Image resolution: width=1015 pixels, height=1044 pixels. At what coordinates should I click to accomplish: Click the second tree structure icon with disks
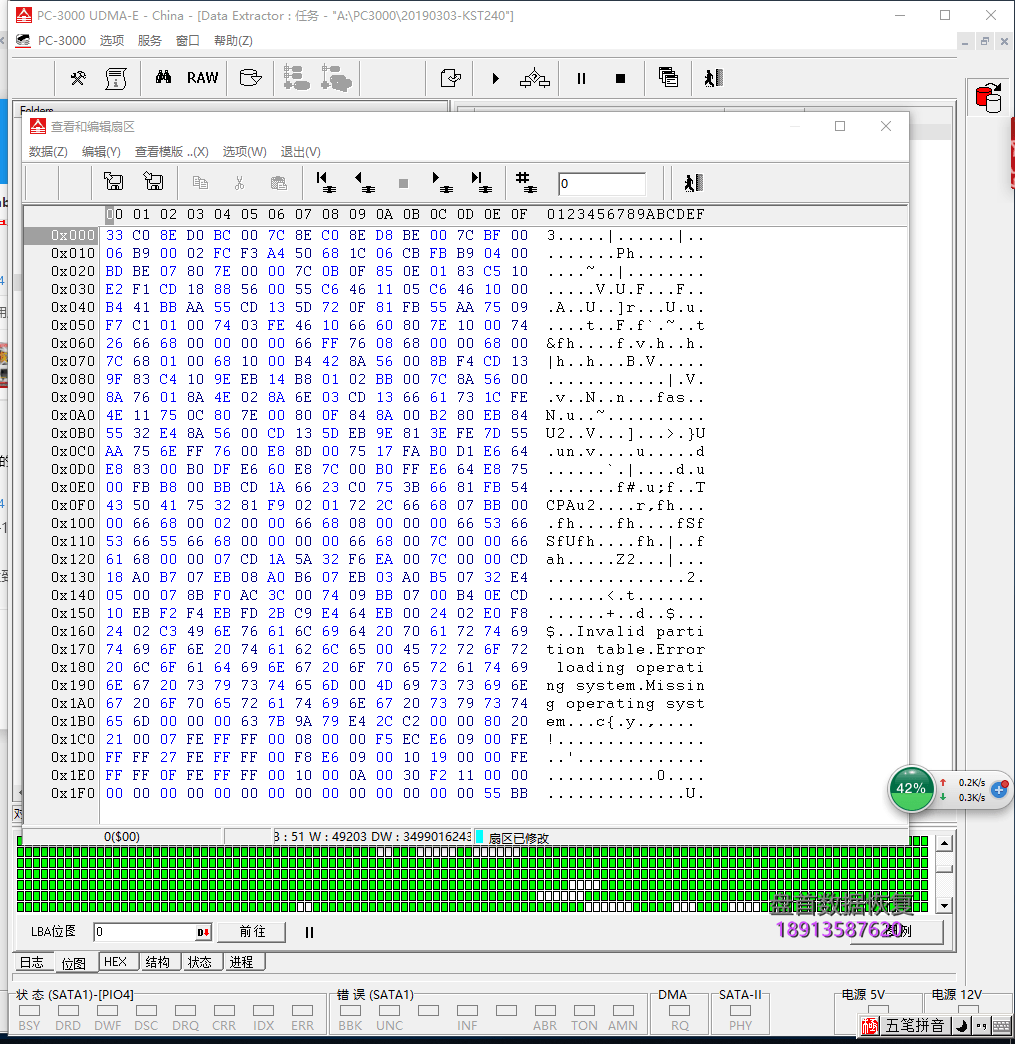point(336,78)
